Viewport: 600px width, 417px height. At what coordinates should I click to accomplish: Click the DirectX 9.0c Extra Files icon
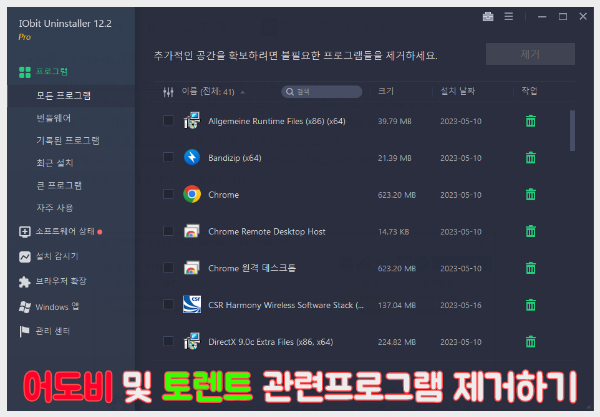pos(192,341)
